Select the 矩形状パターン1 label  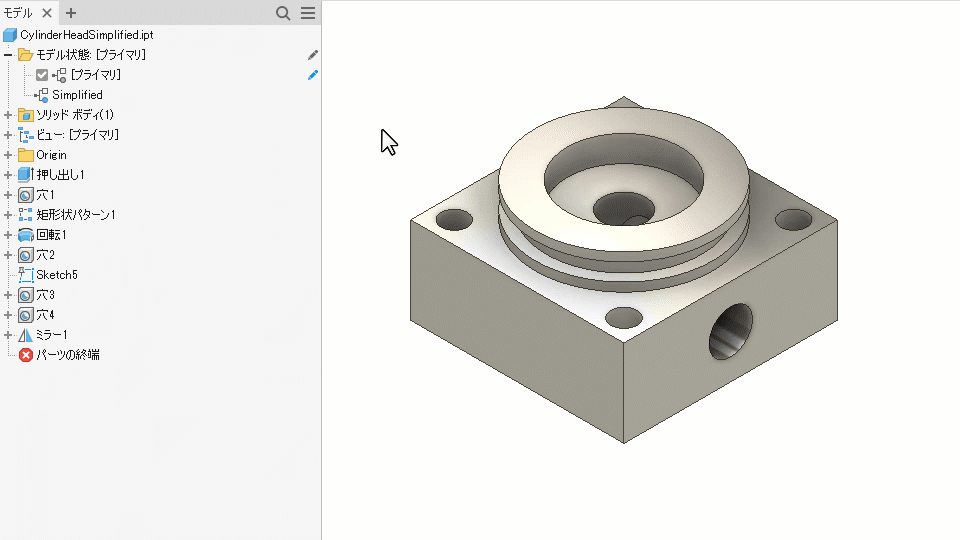pyautogui.click(x=76, y=215)
